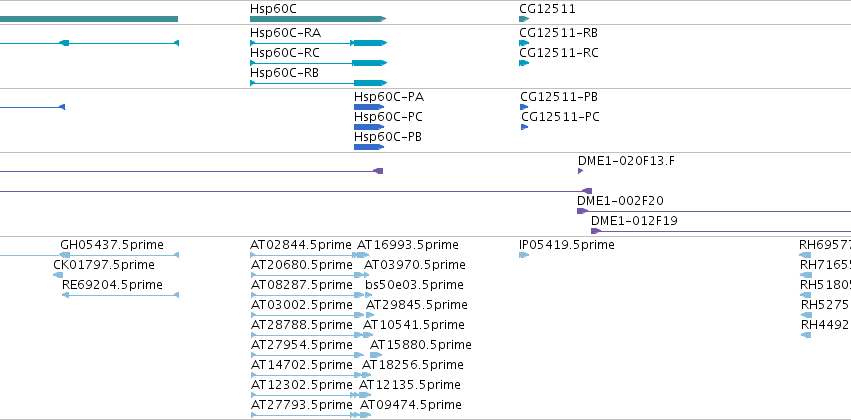Select EST AT02844.5prime label
This screenshot has height=420, width=851.
pos(301,245)
